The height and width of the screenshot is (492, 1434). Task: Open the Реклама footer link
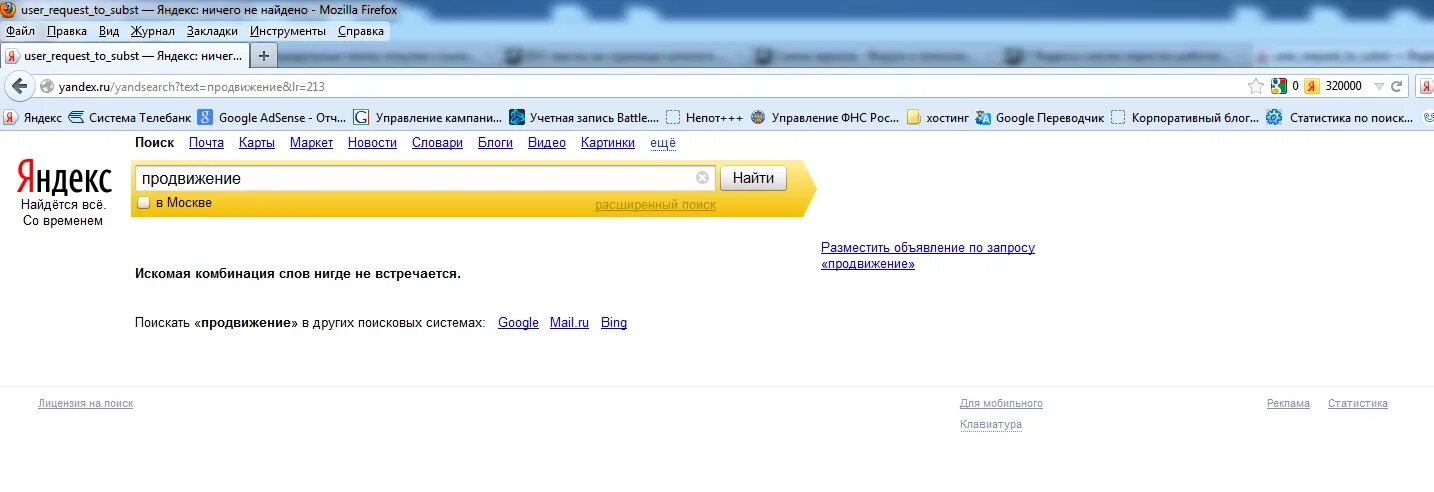(x=1288, y=404)
